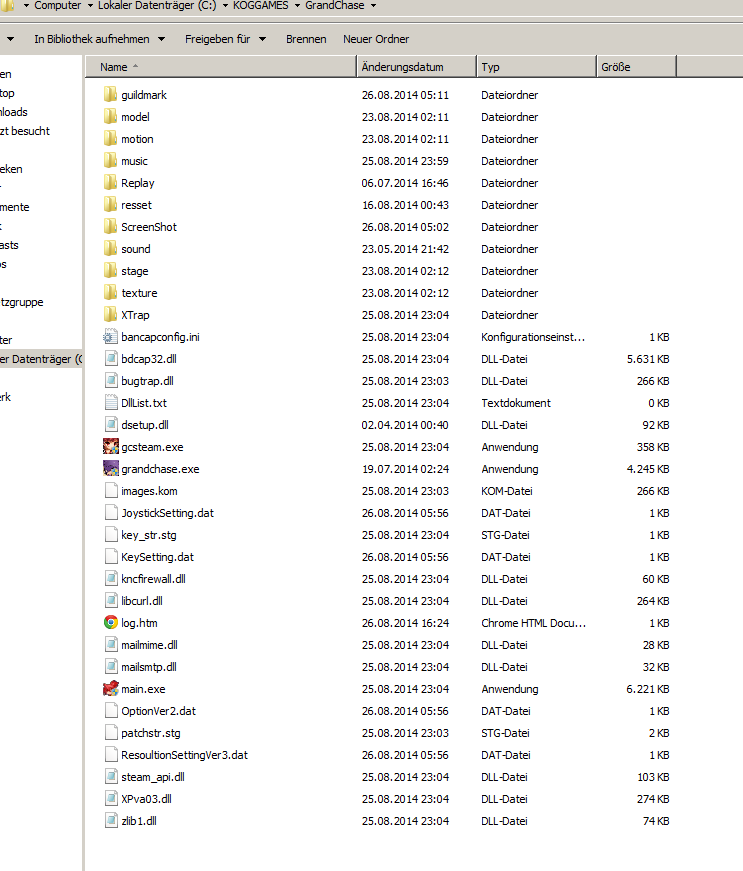Select the file name mailsmtp.dll
Screen dimensions: 743x871
tap(149, 667)
